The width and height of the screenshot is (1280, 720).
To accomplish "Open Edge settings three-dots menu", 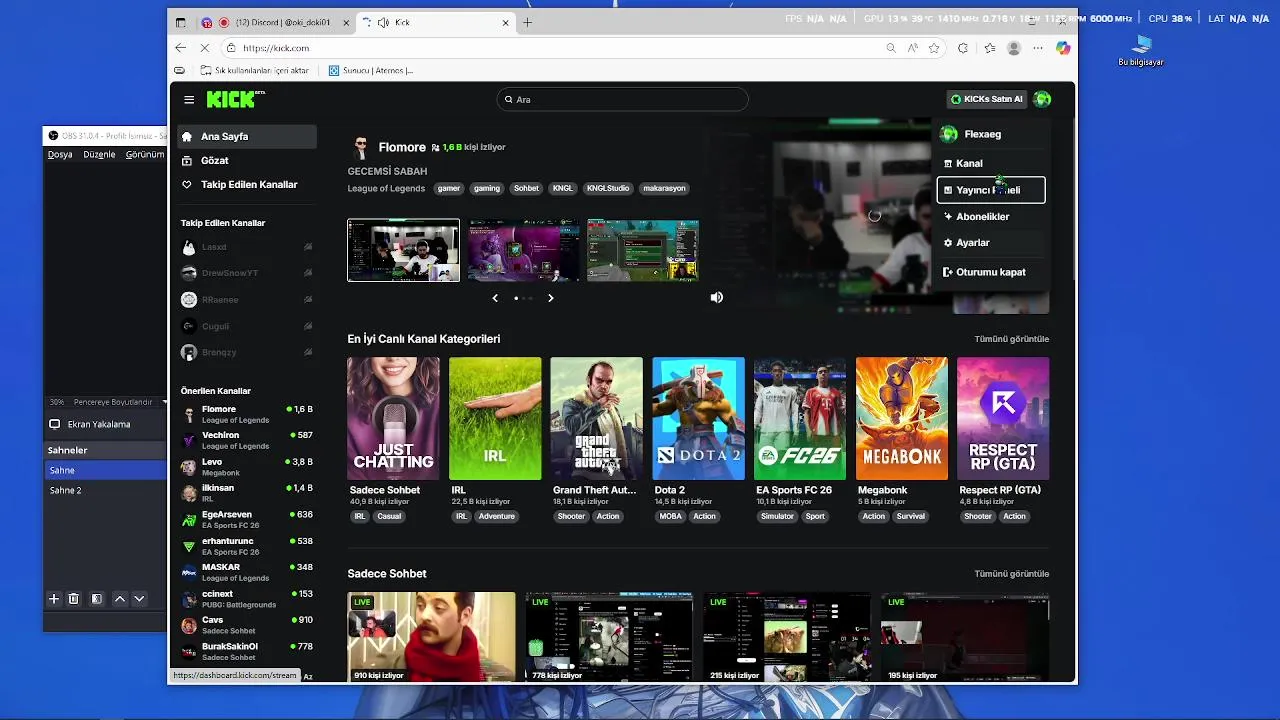I will [x=1038, y=48].
